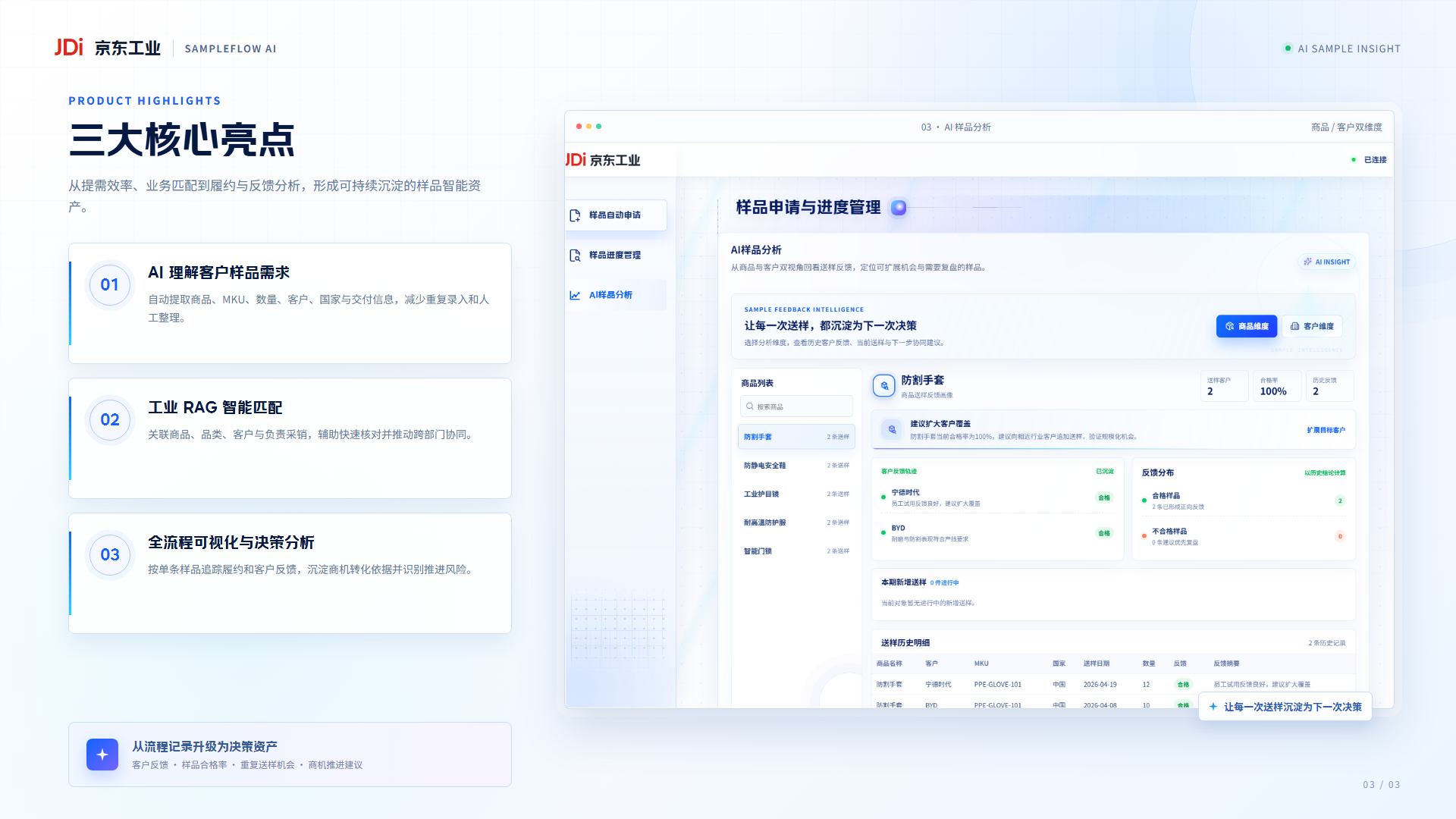Image resolution: width=1456 pixels, height=819 pixels.
Task: Click the 京东工业 logo inside the app window
Action: tap(604, 160)
